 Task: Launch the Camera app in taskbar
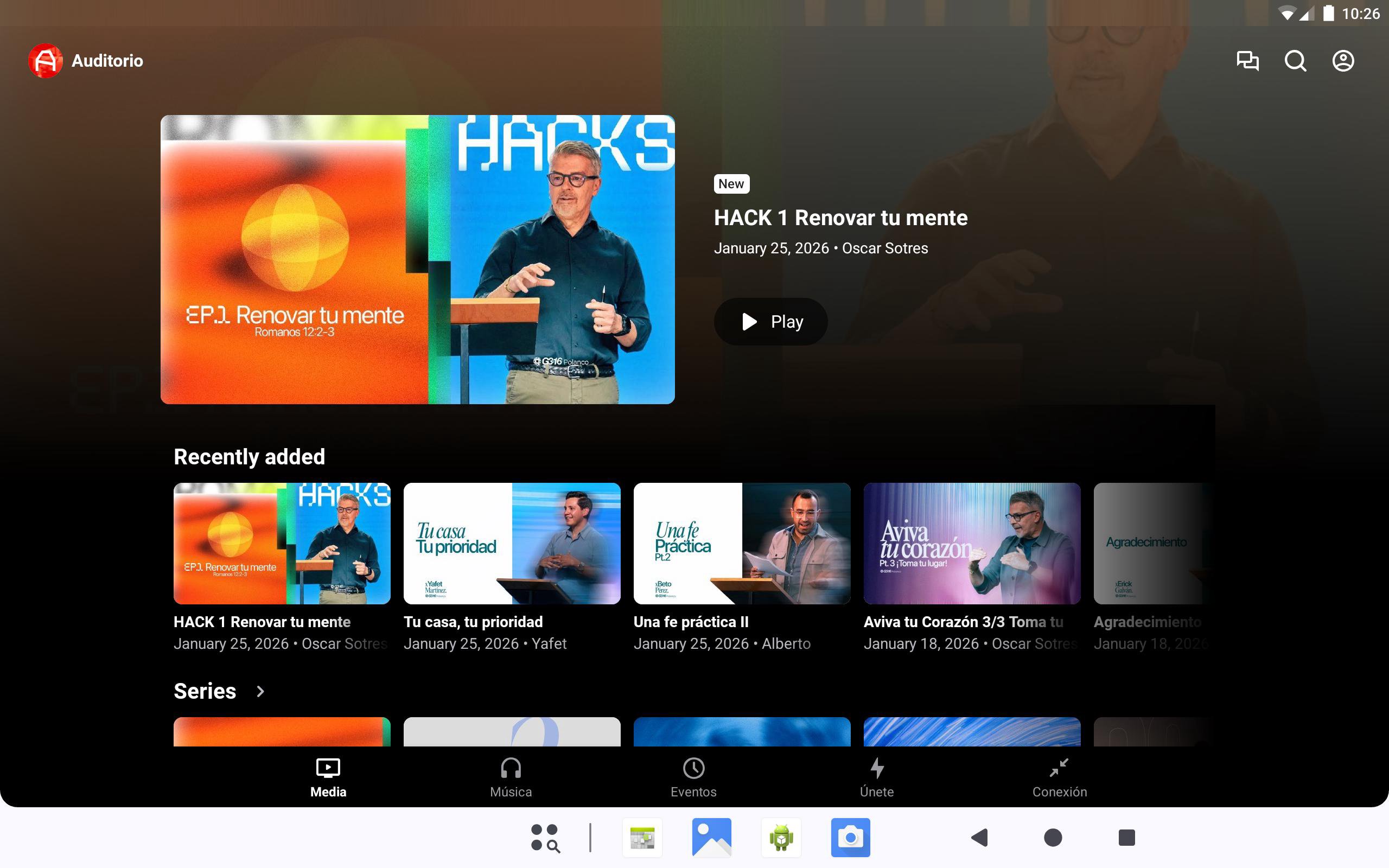850,838
